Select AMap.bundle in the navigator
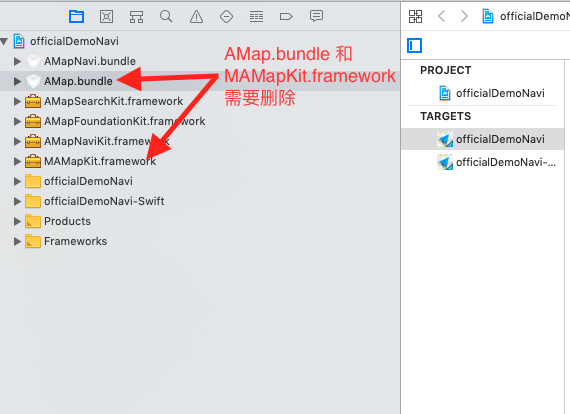Viewport: 570px width, 414px height. [78, 81]
